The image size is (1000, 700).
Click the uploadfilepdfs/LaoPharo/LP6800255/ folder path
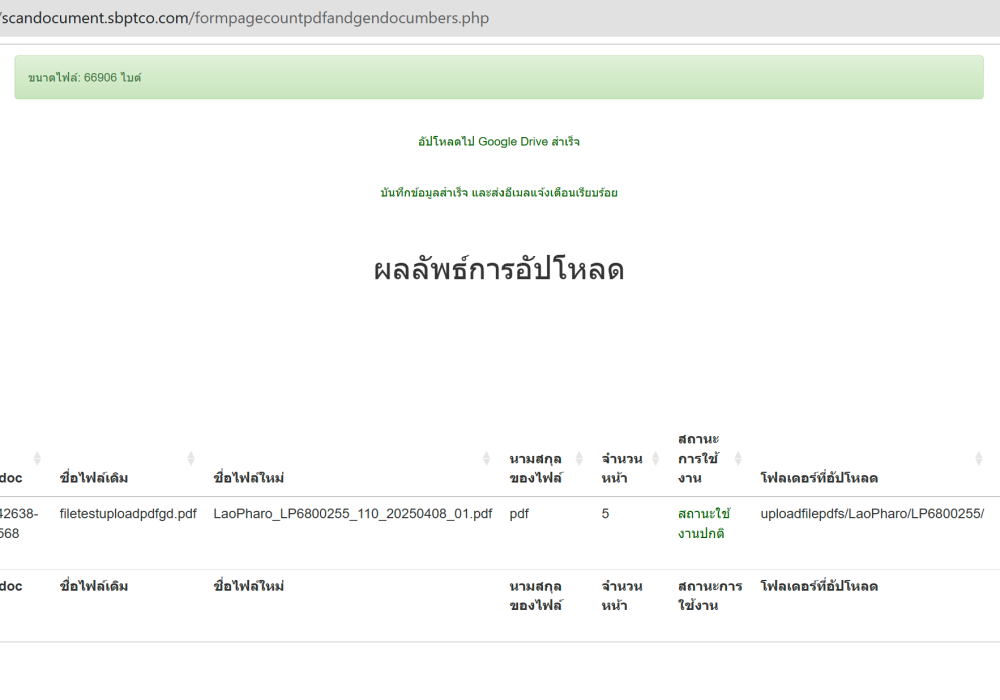pyautogui.click(x=872, y=514)
